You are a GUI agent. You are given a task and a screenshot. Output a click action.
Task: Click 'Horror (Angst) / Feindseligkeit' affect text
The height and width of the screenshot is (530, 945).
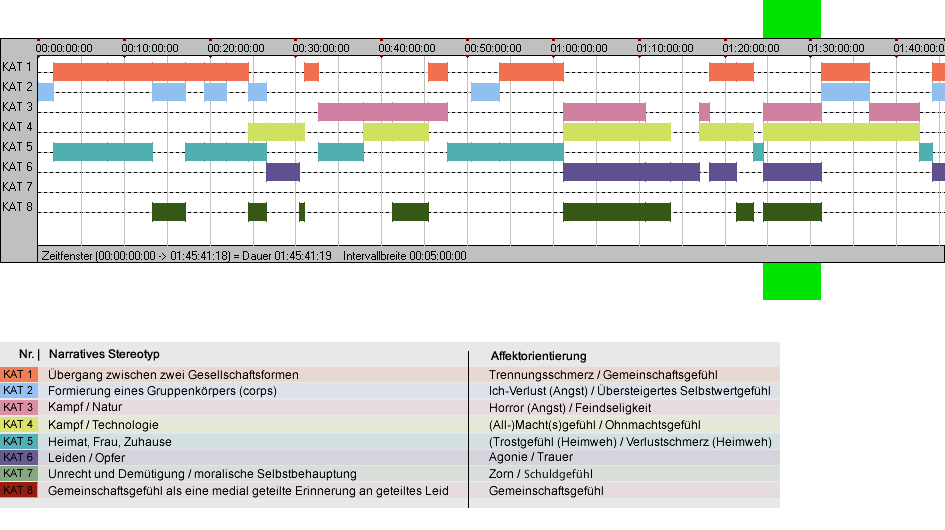pyautogui.click(x=570, y=408)
